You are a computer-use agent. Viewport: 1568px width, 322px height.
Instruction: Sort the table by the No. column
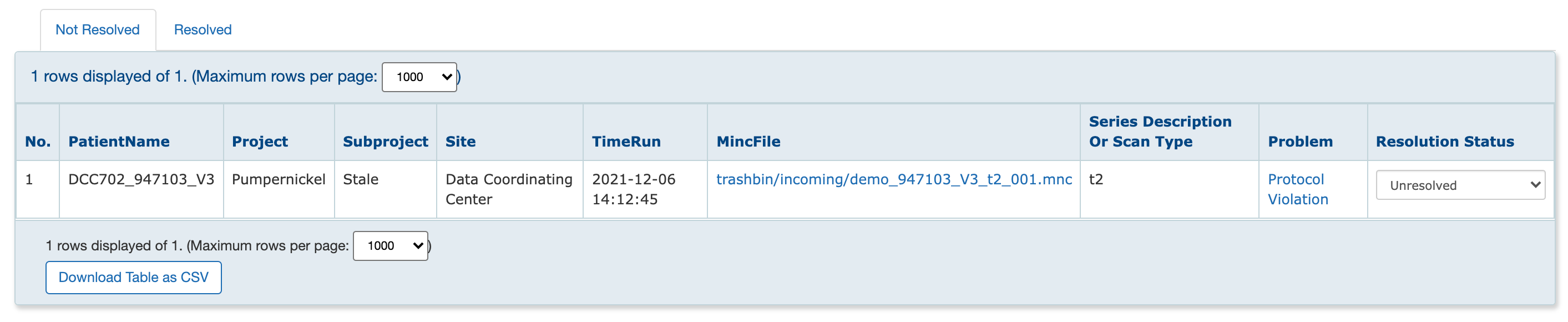pyautogui.click(x=37, y=141)
